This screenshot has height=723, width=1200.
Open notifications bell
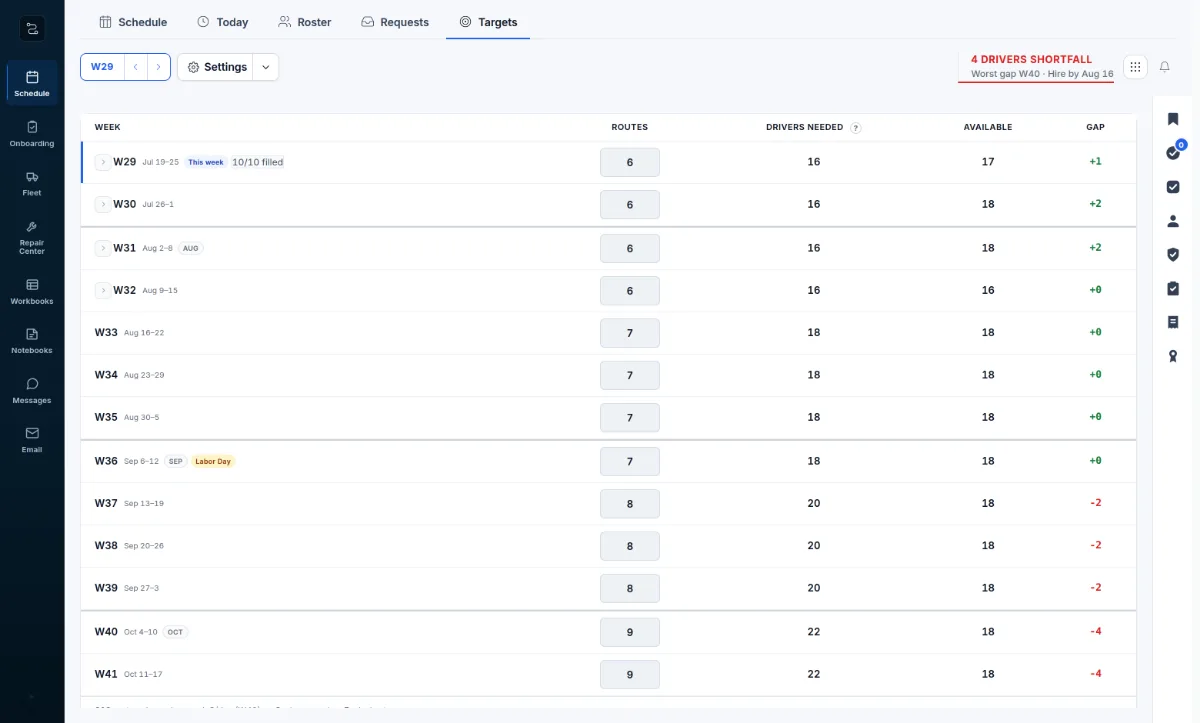pos(1165,67)
